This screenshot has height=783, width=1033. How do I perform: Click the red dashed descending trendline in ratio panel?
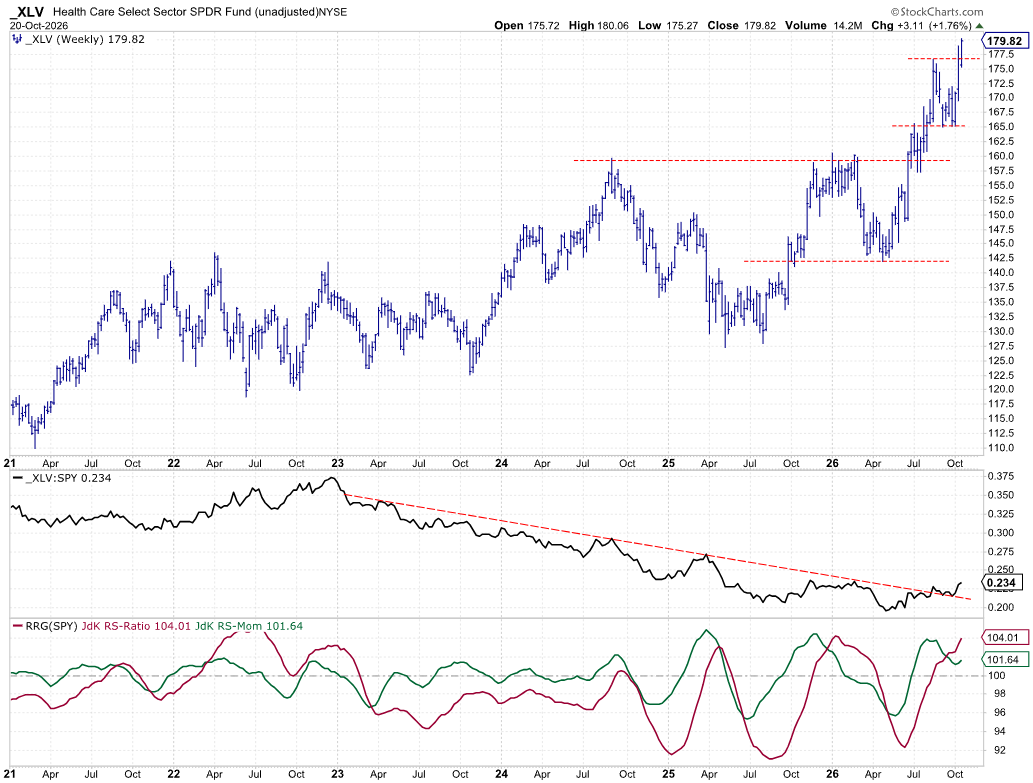click(x=657, y=546)
